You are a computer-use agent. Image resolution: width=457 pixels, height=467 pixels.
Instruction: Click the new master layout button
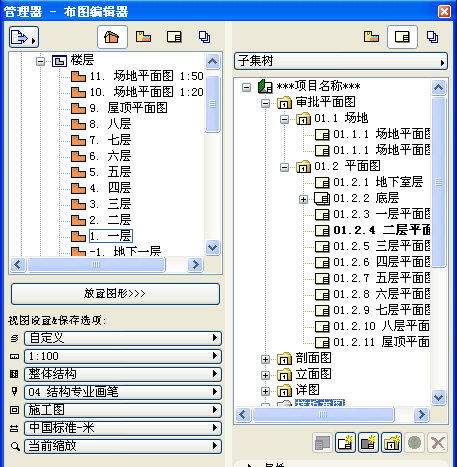(368, 443)
